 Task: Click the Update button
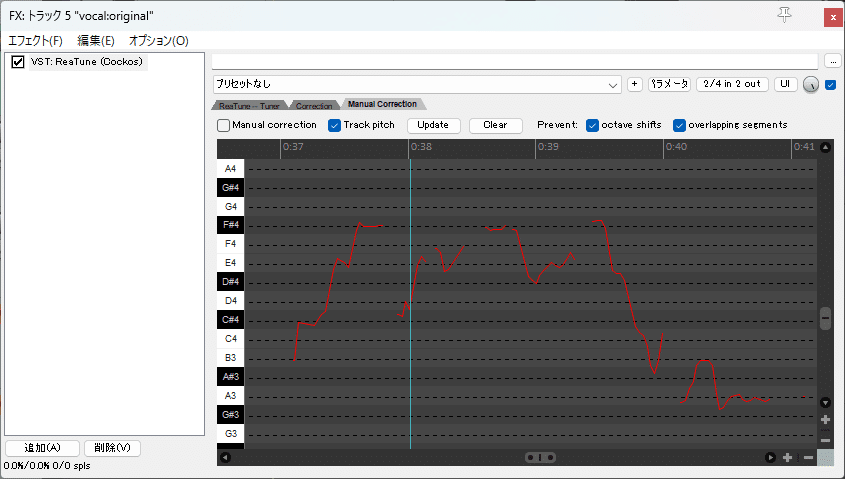[x=433, y=125]
